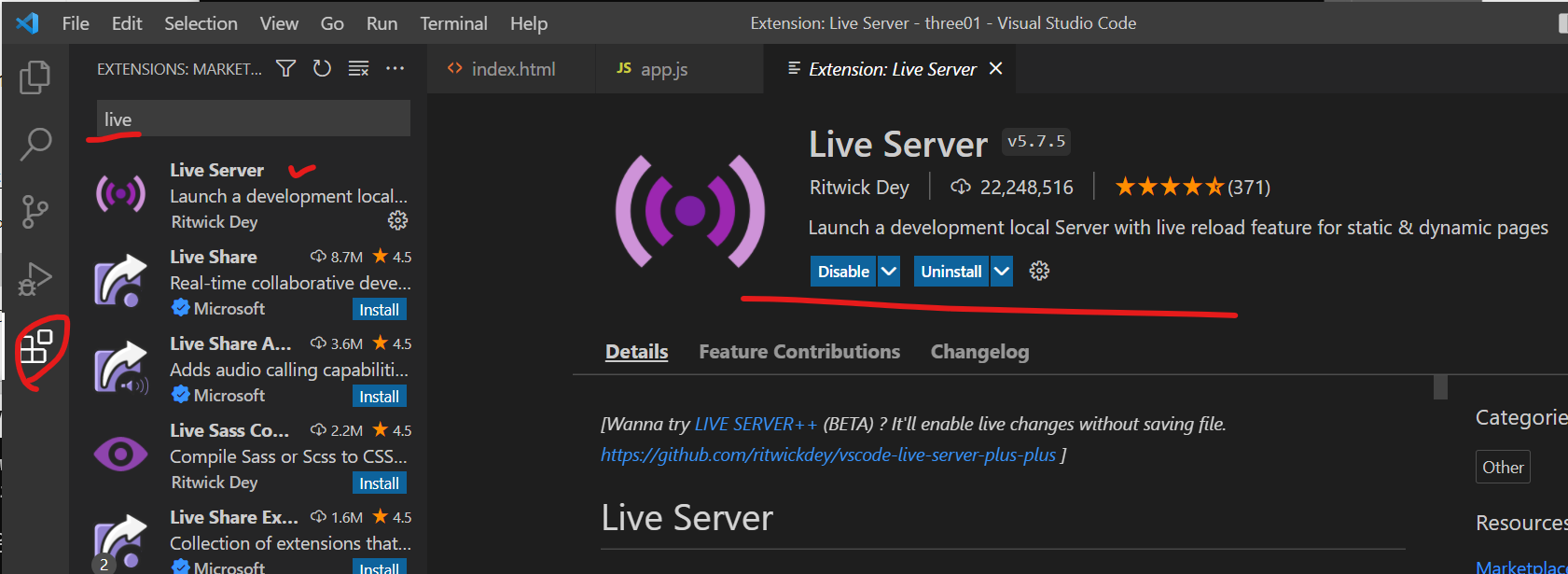Open the Selection menu

click(x=201, y=23)
